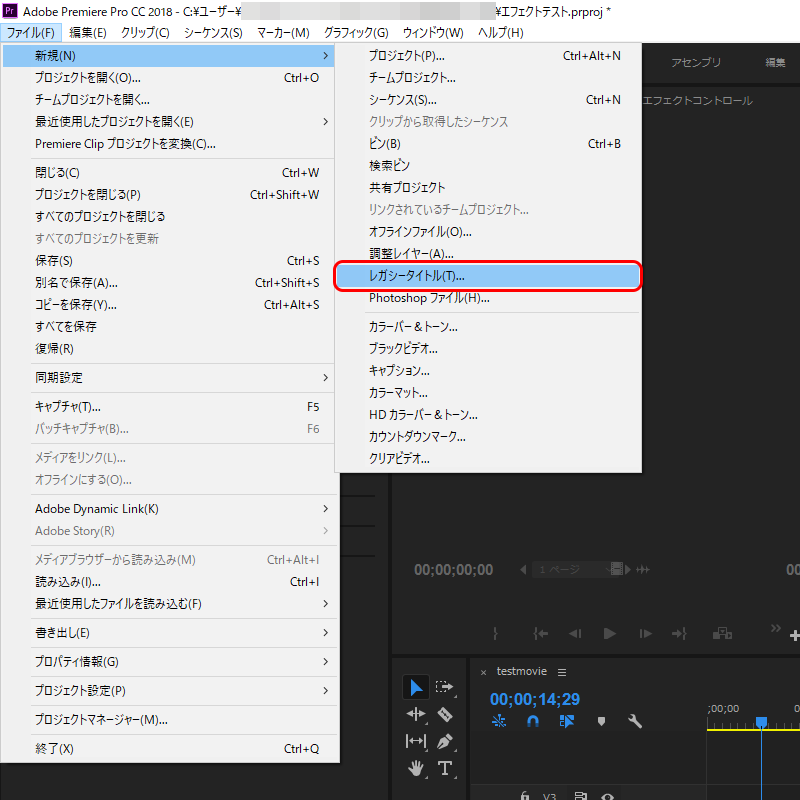Open timeline display settings wrench

coord(634,721)
